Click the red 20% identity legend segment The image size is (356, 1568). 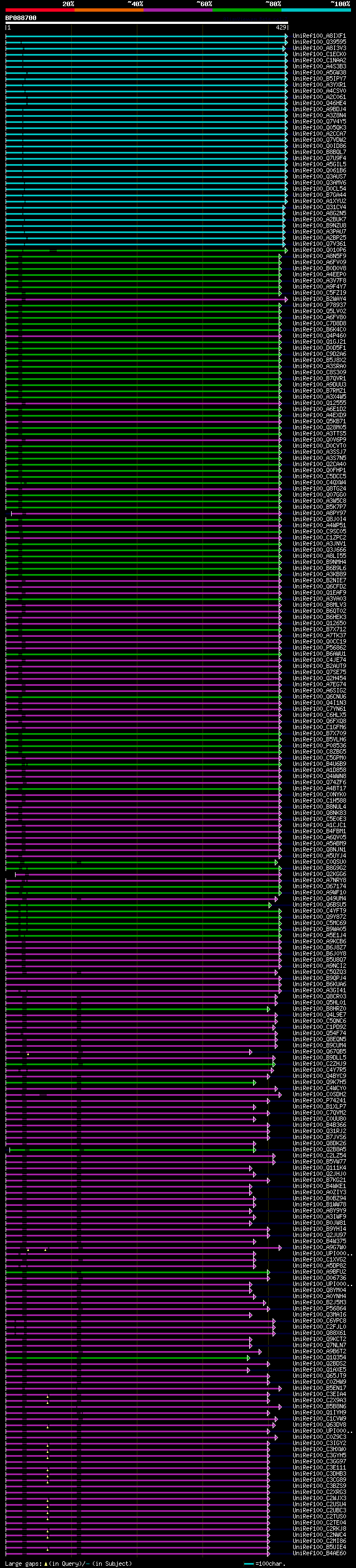coord(39,10)
